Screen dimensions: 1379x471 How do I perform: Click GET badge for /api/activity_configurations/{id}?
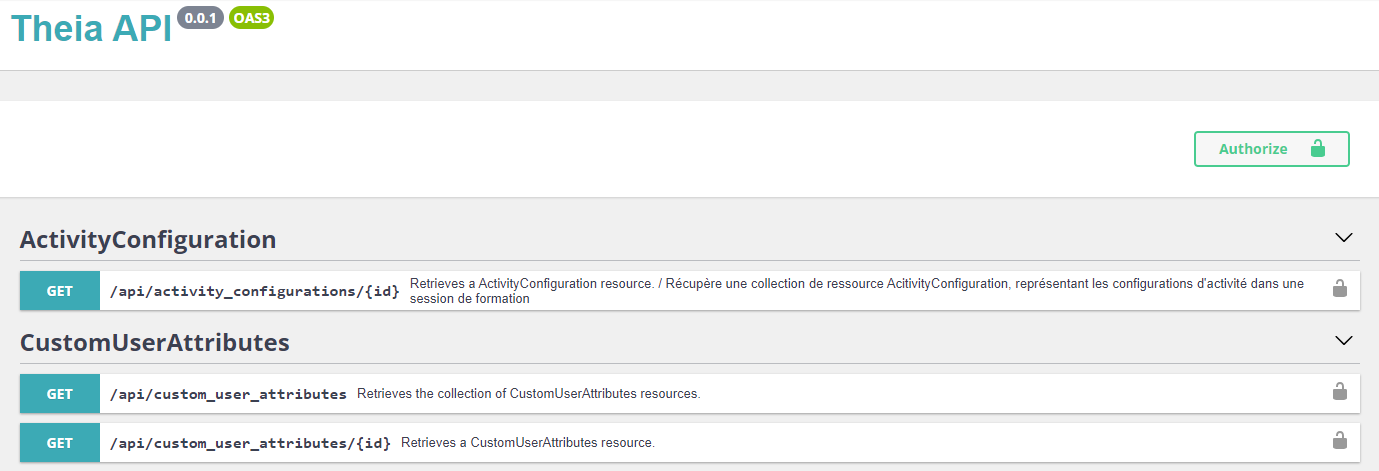(60, 291)
